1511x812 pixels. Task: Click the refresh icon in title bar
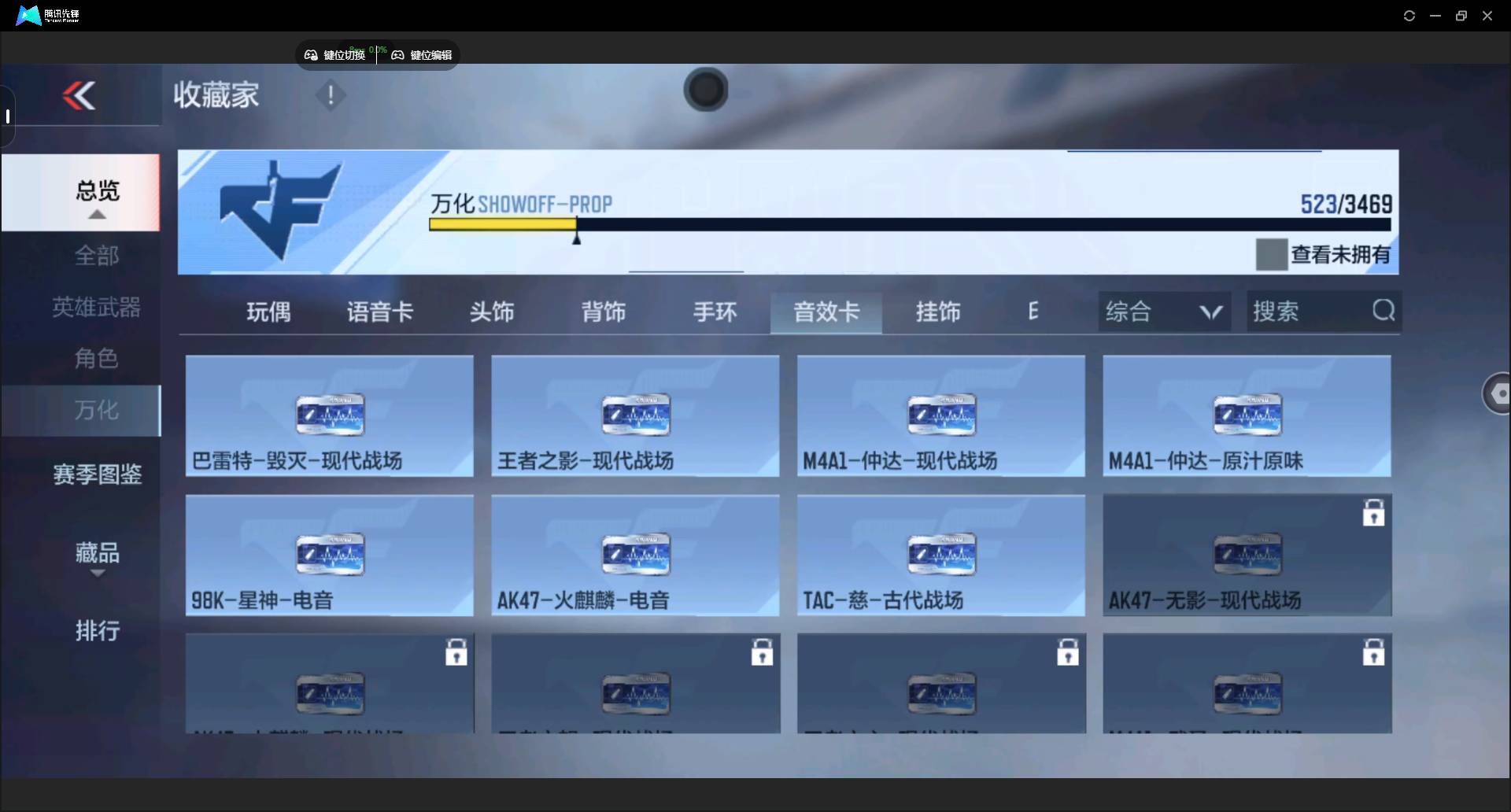pos(1409,16)
